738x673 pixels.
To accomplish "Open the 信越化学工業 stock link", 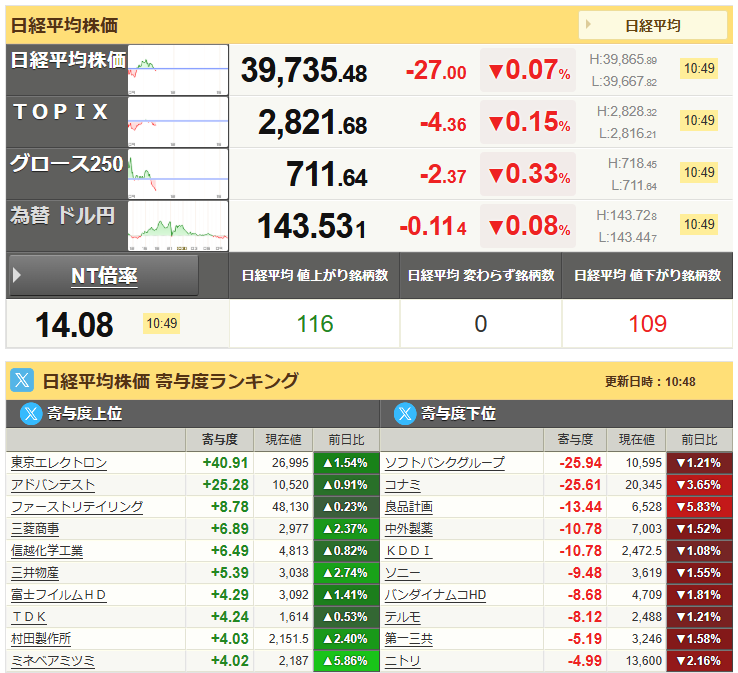I will [x=47, y=551].
